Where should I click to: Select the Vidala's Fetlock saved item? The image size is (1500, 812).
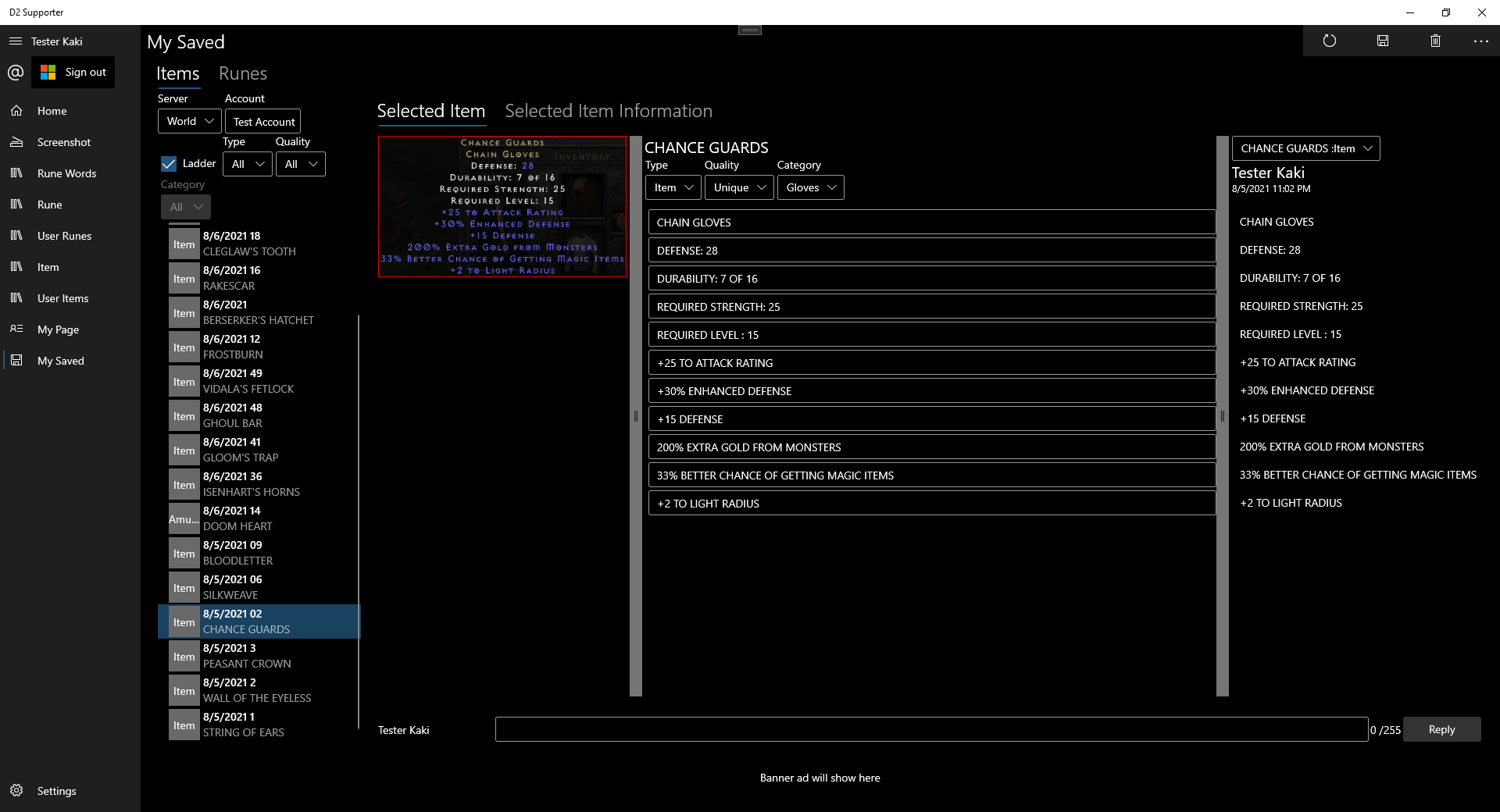pyautogui.click(x=259, y=381)
